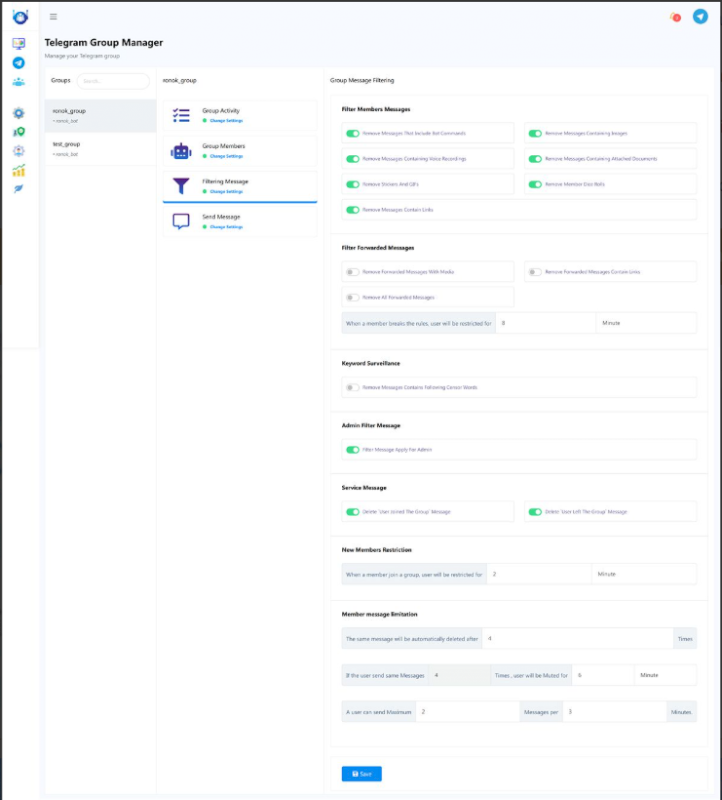
Task: Select the ronok_group entry in Groups list
Action: 101,116
